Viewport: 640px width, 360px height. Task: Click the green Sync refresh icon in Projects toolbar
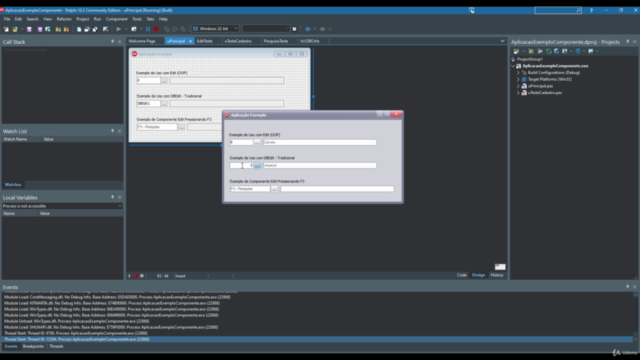549,51
